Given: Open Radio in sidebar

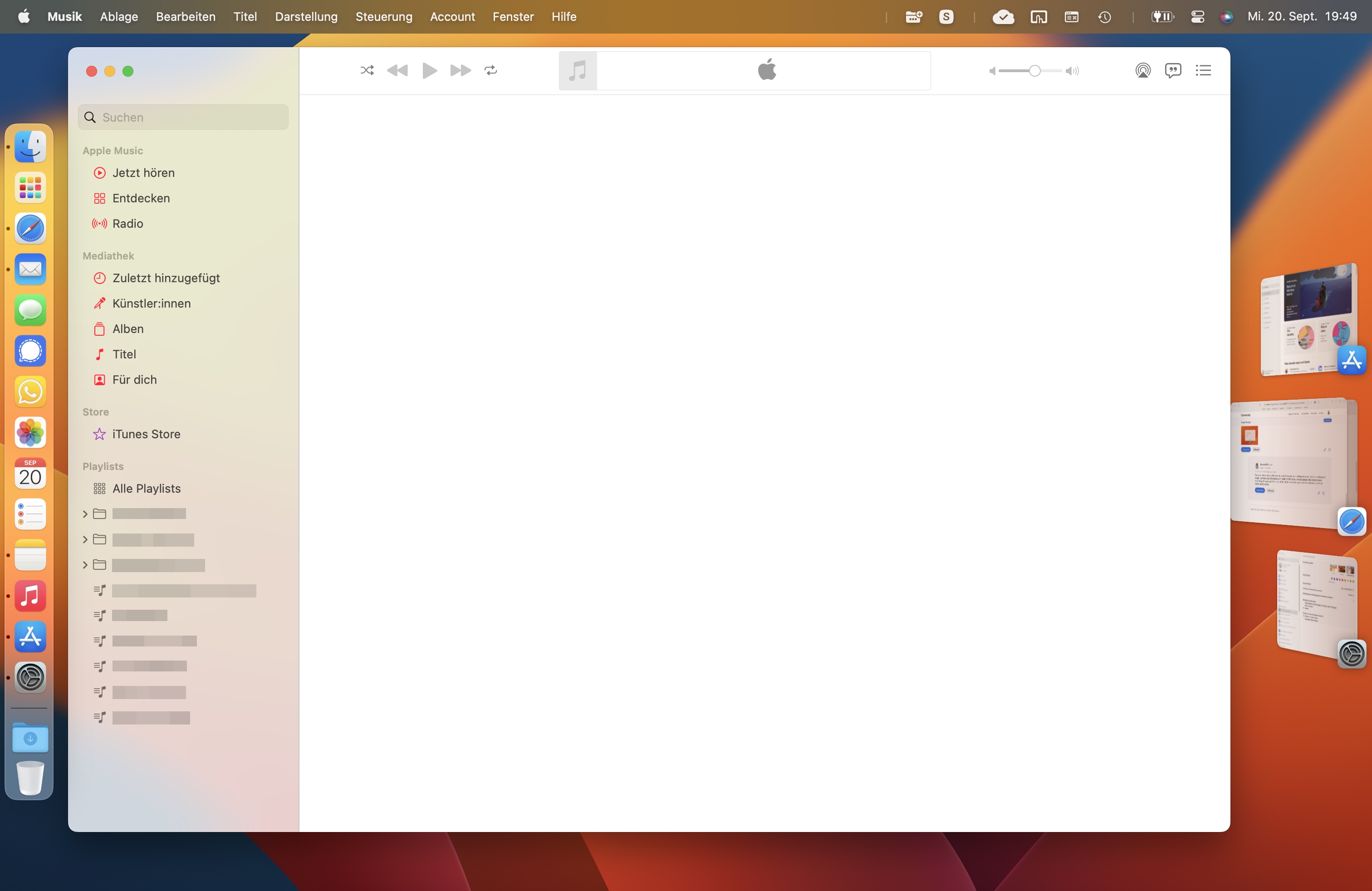Looking at the screenshot, I should [x=127, y=224].
